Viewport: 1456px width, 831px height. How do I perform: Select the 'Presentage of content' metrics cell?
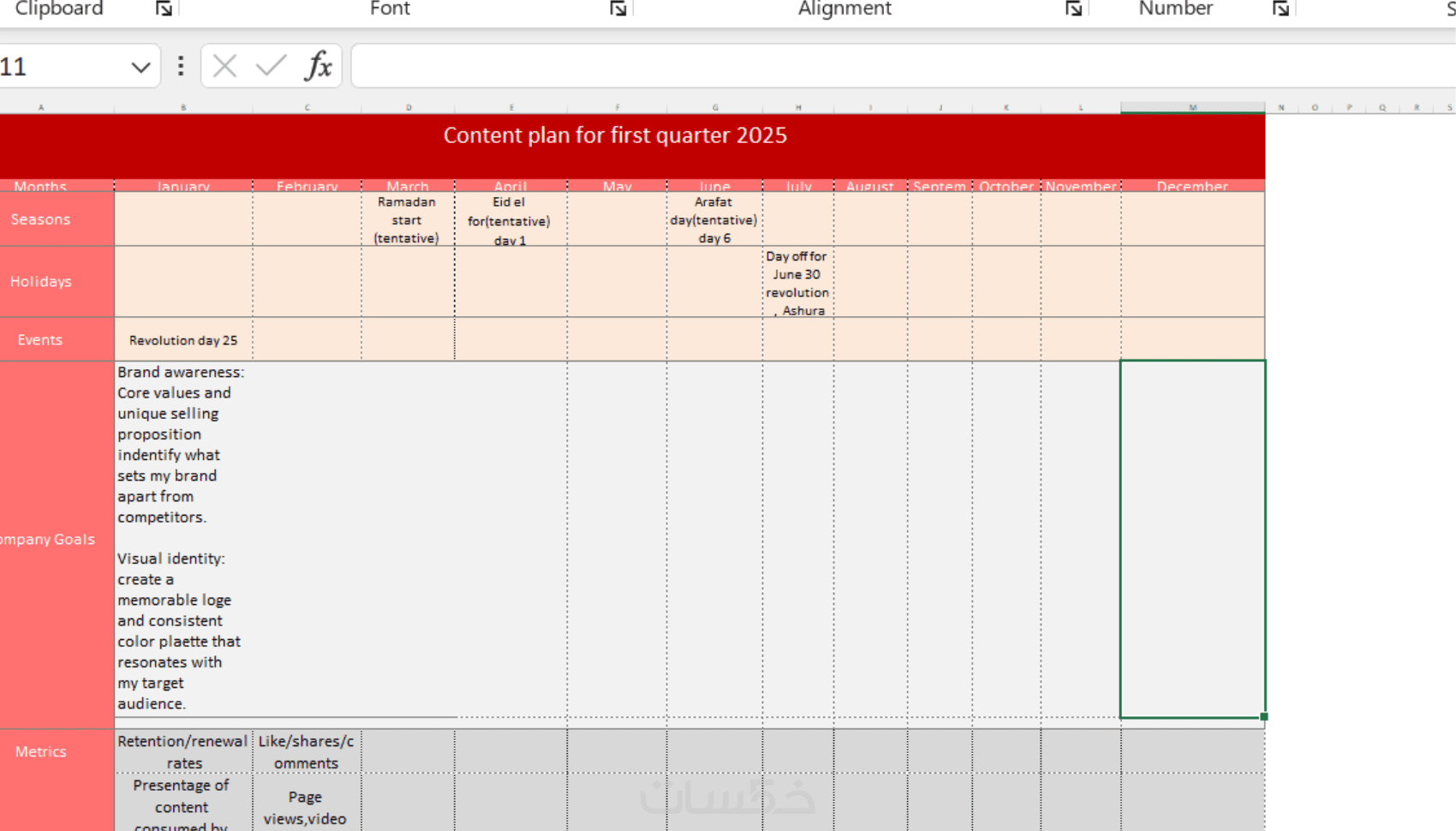pos(183,803)
